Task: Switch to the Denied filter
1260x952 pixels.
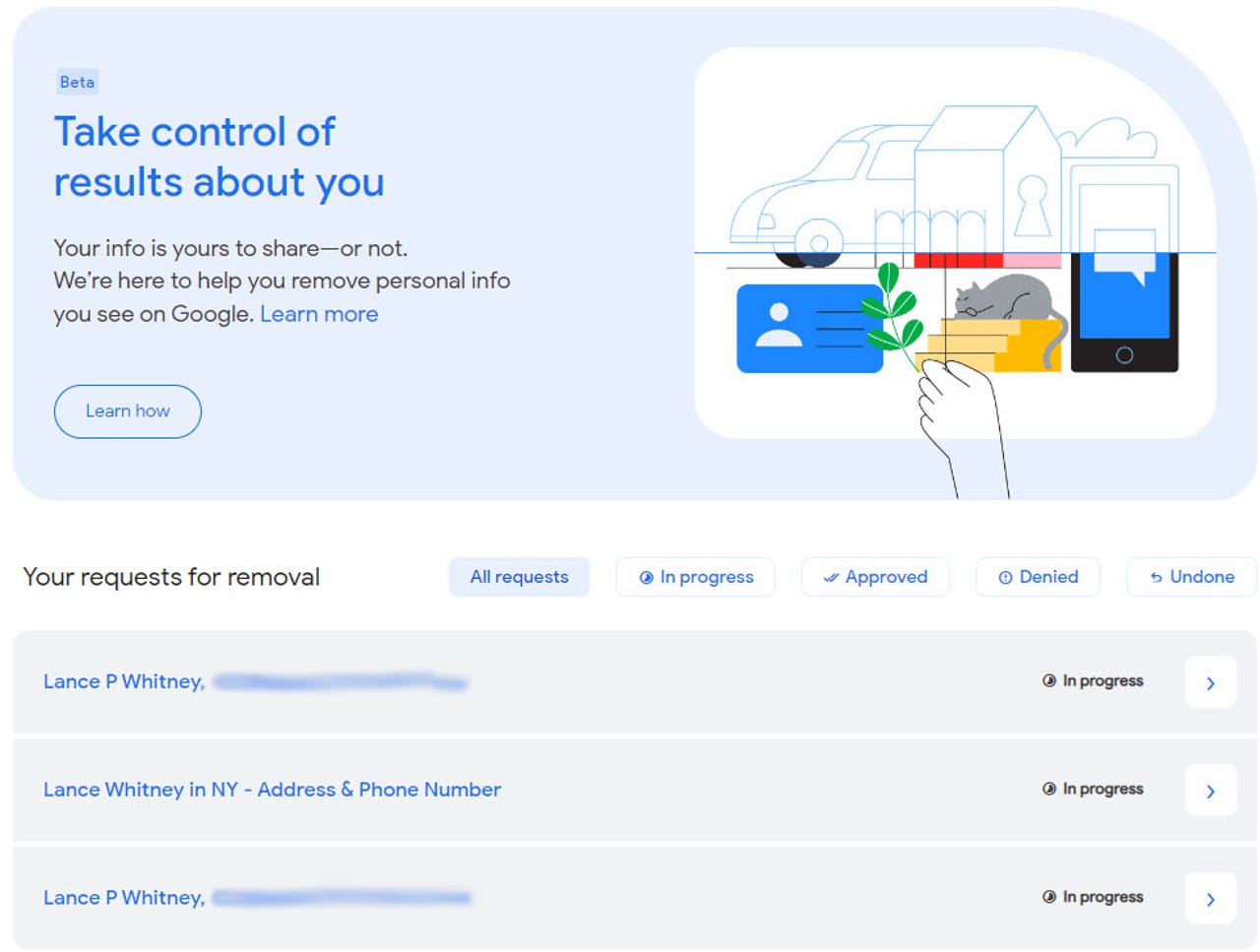Action: point(1038,577)
